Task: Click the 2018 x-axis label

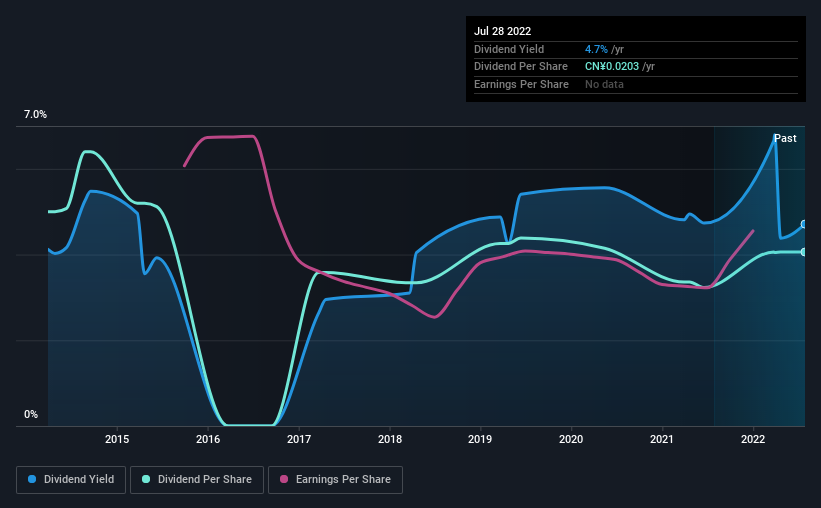Action: [x=390, y=439]
